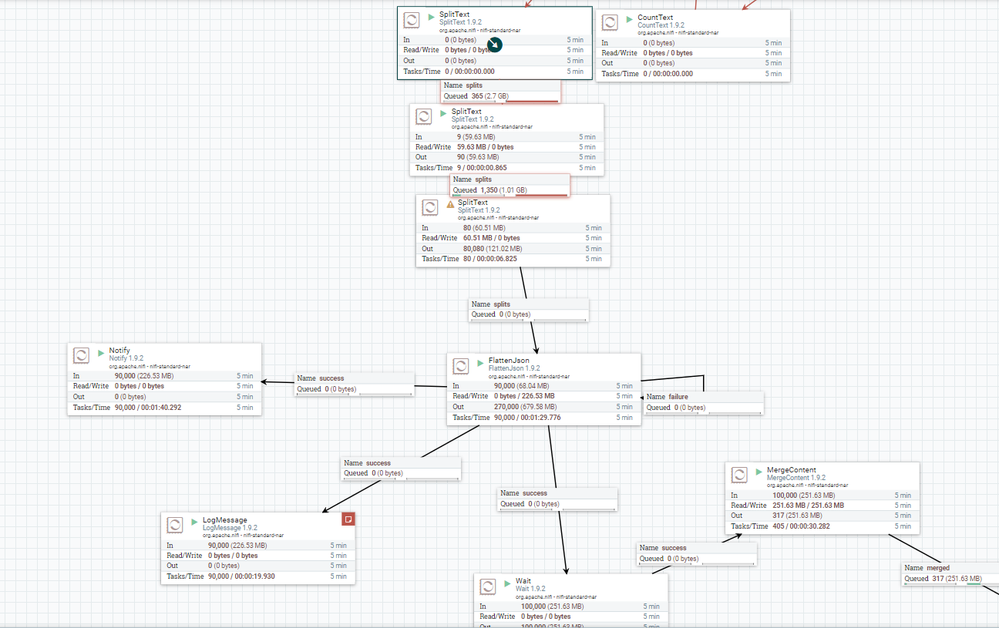
Task: Click the Notify processor title
Action: [119, 350]
